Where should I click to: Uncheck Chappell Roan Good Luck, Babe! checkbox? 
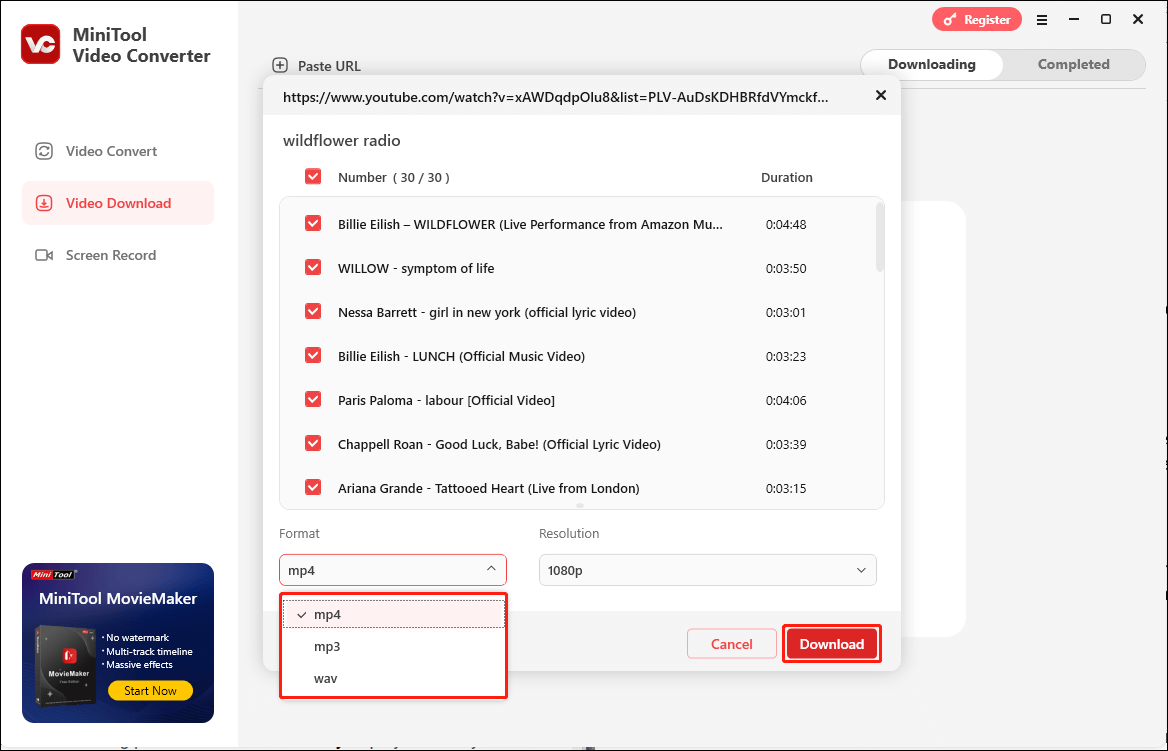point(313,443)
